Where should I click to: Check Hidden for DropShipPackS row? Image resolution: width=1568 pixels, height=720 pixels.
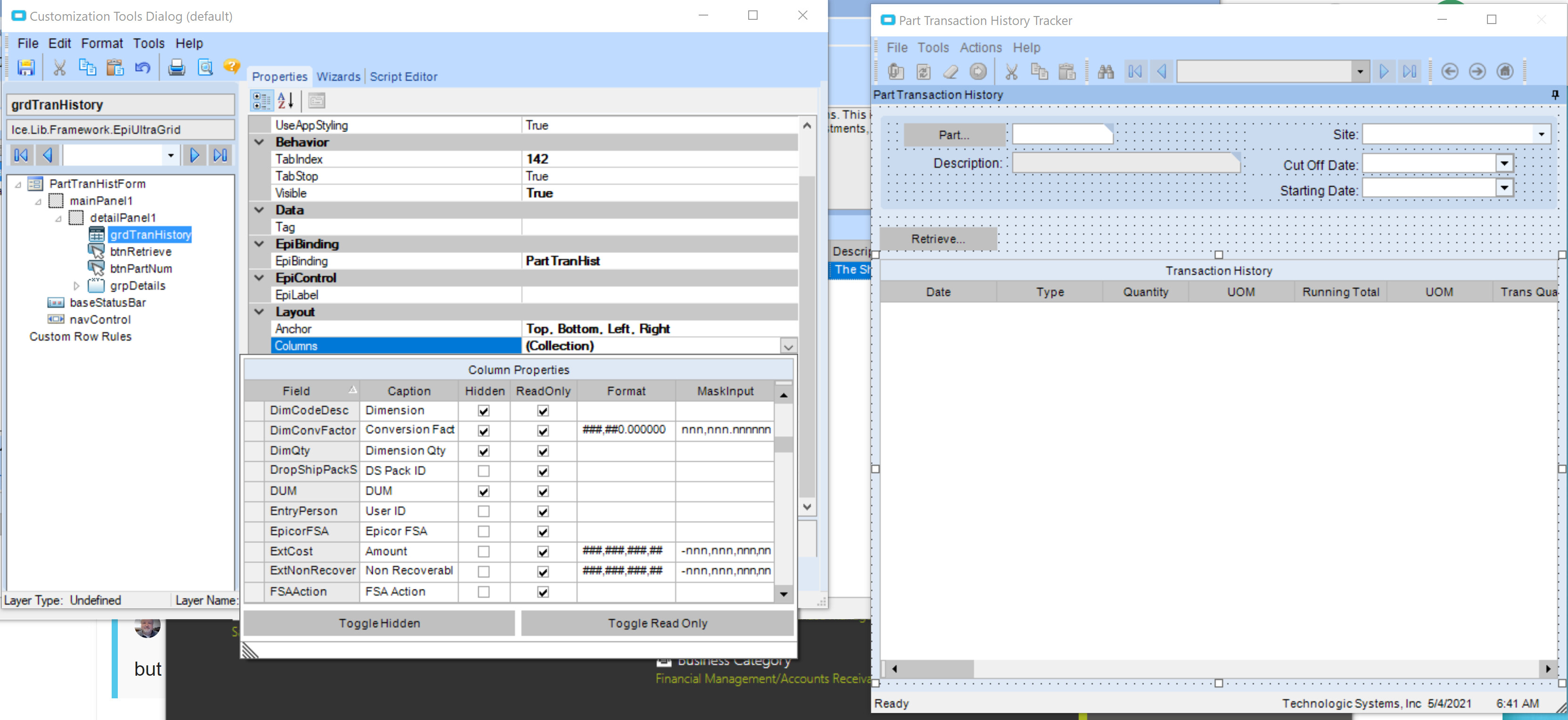[x=483, y=471]
